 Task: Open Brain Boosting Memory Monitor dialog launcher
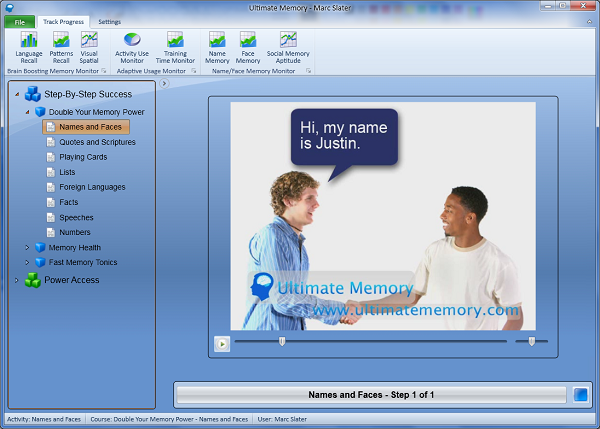click(x=104, y=71)
